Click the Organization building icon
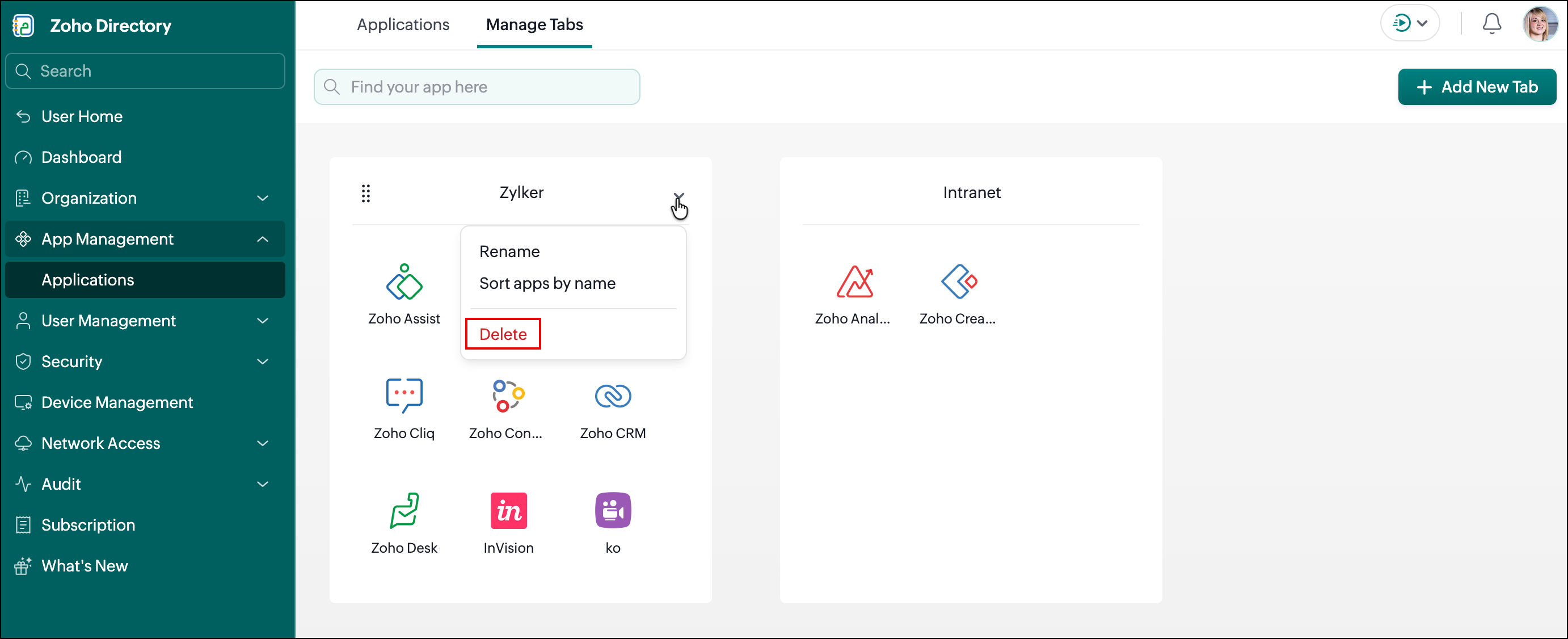The height and width of the screenshot is (639, 1568). point(23,198)
